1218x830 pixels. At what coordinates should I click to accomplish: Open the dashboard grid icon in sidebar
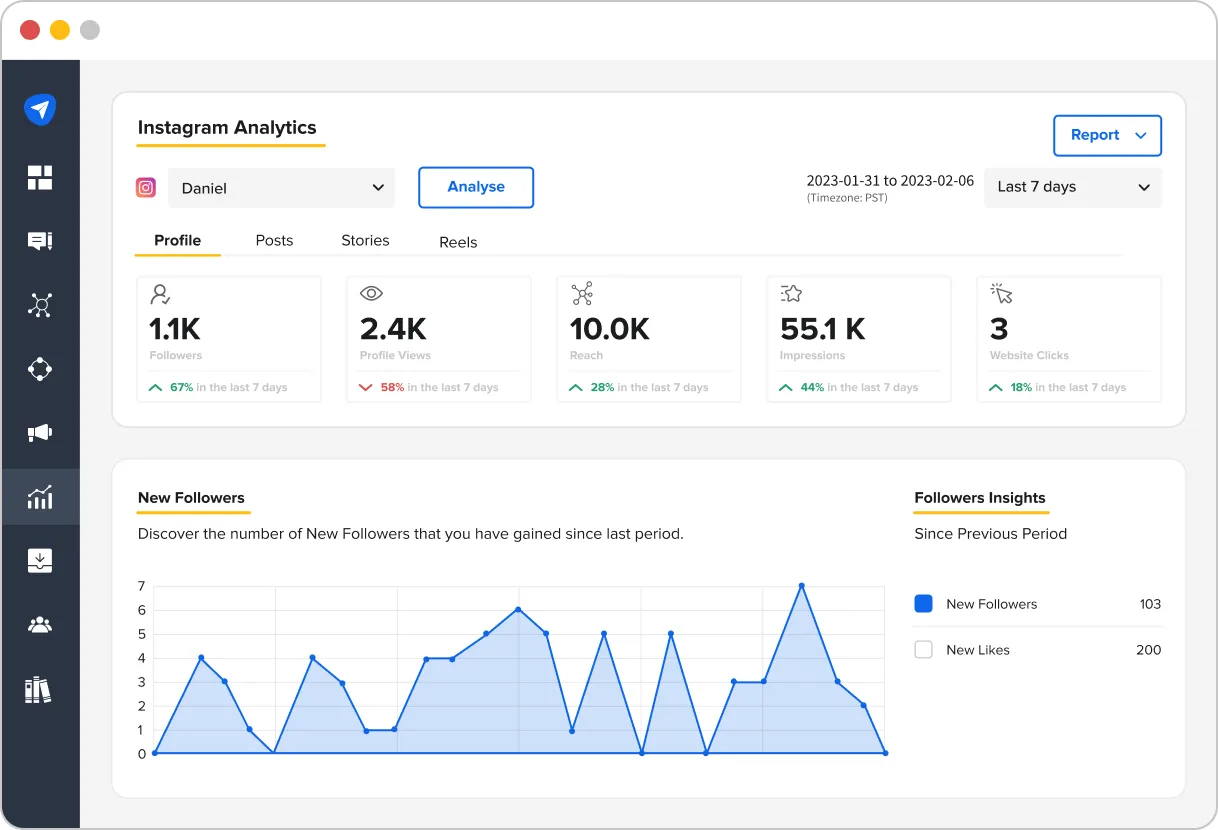(x=40, y=178)
